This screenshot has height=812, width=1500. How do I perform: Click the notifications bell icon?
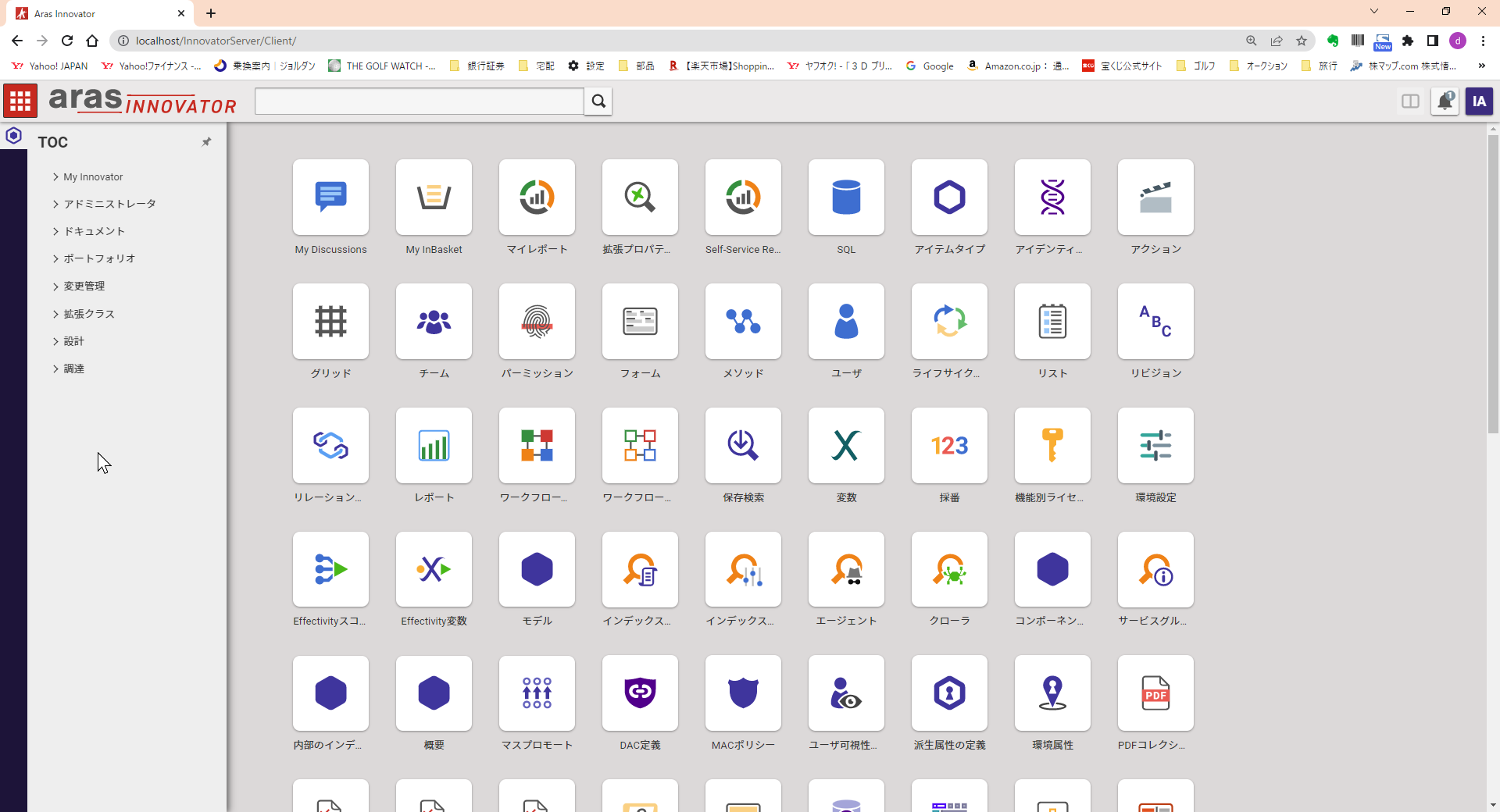click(1445, 101)
